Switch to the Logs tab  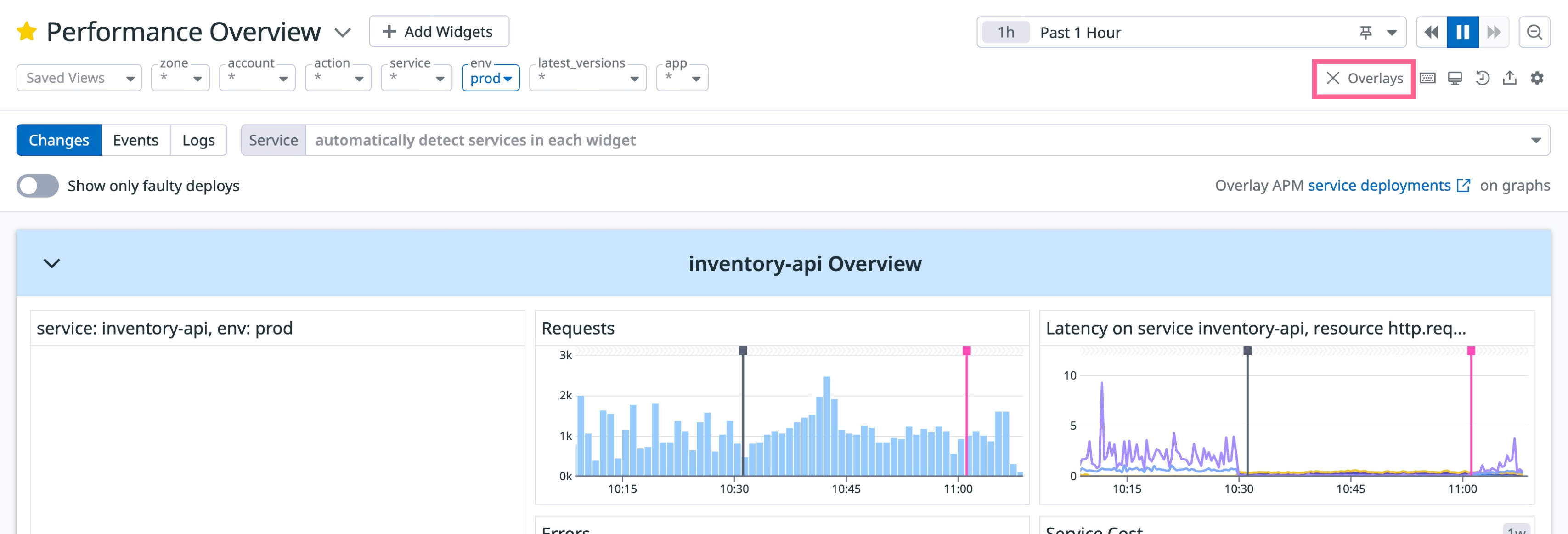point(198,140)
